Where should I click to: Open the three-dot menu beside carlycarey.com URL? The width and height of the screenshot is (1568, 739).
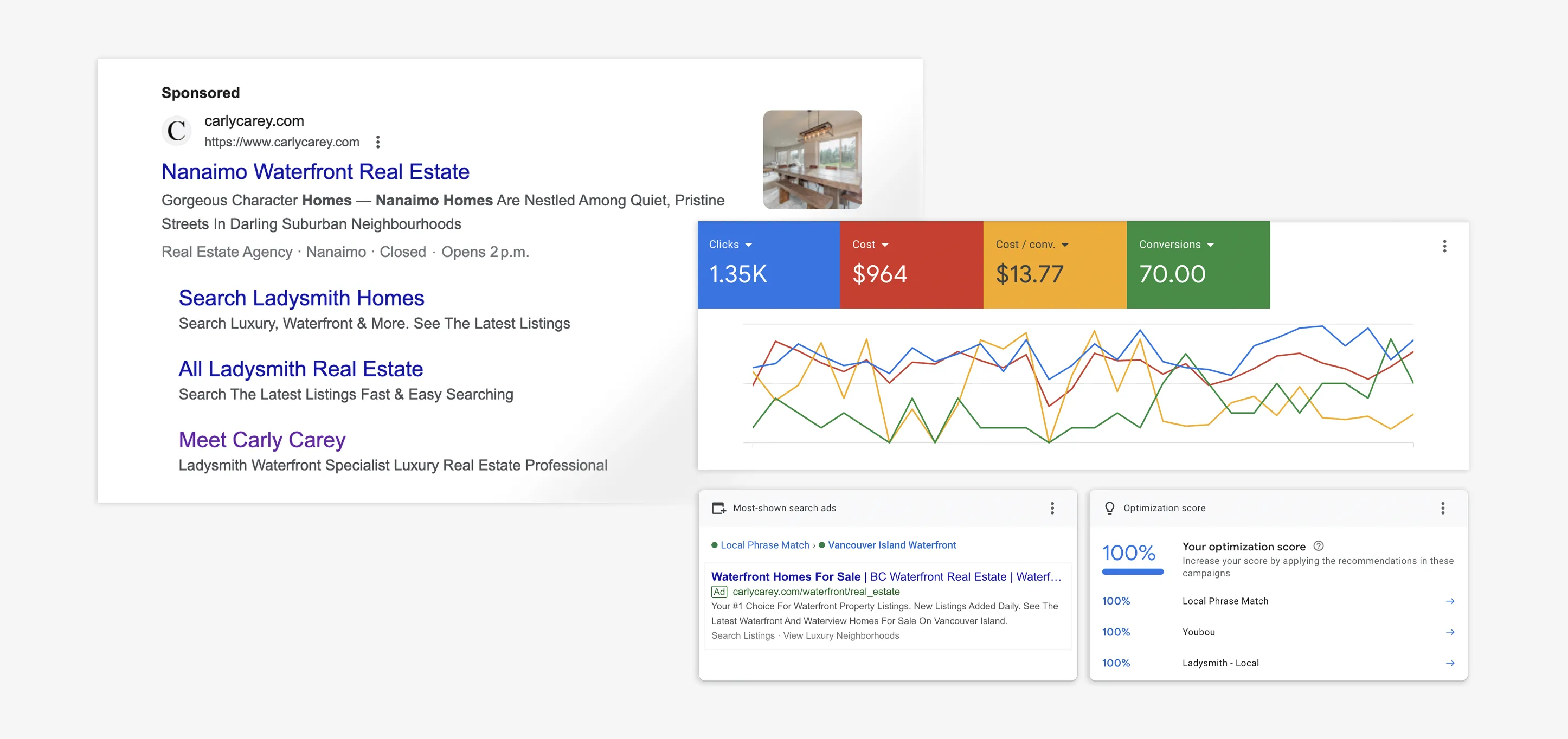point(378,142)
